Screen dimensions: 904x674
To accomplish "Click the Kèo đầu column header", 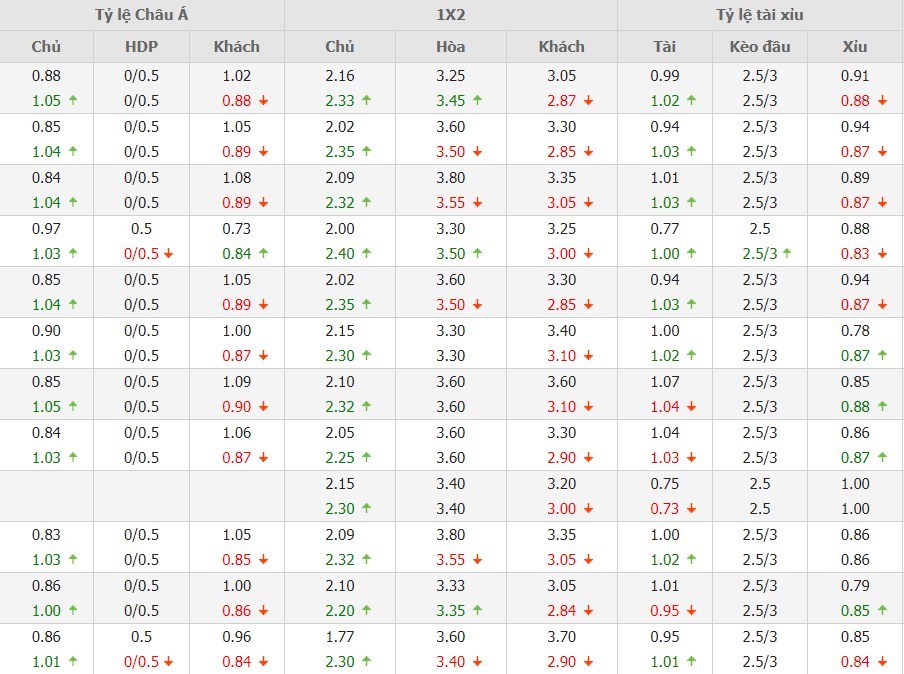I will tap(759, 46).
